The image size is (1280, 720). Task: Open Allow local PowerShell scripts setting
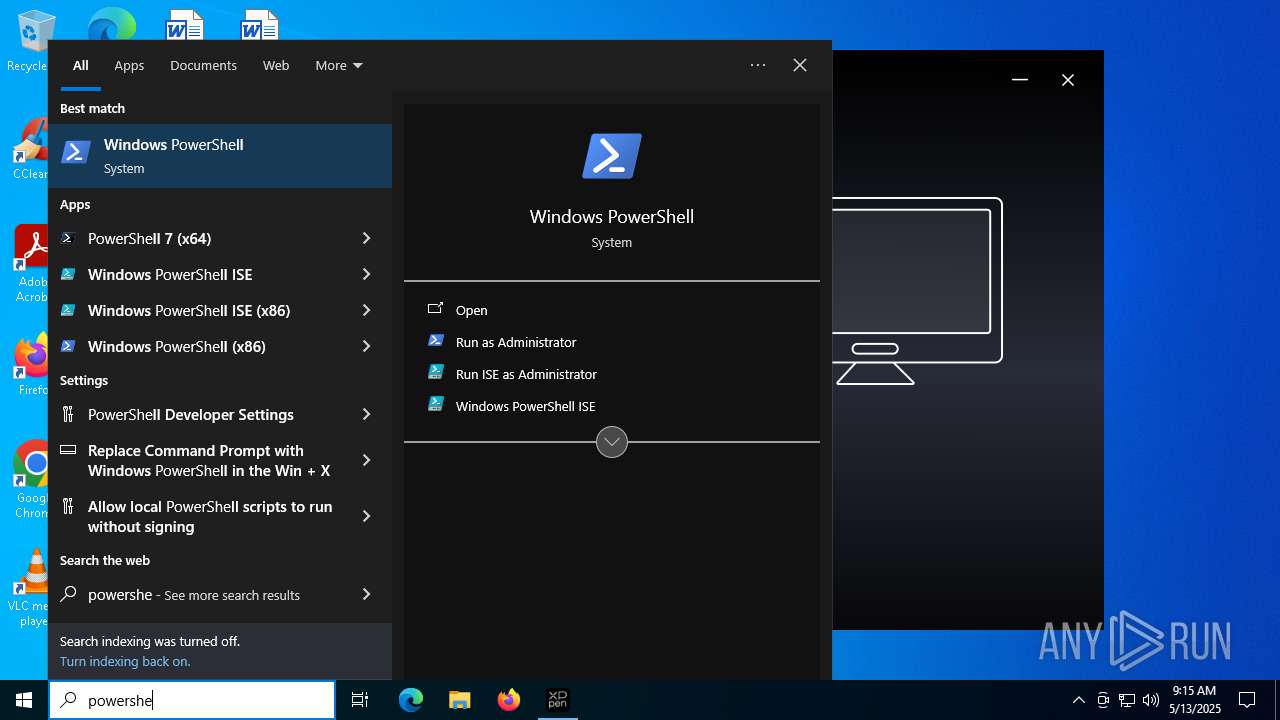coord(198,516)
